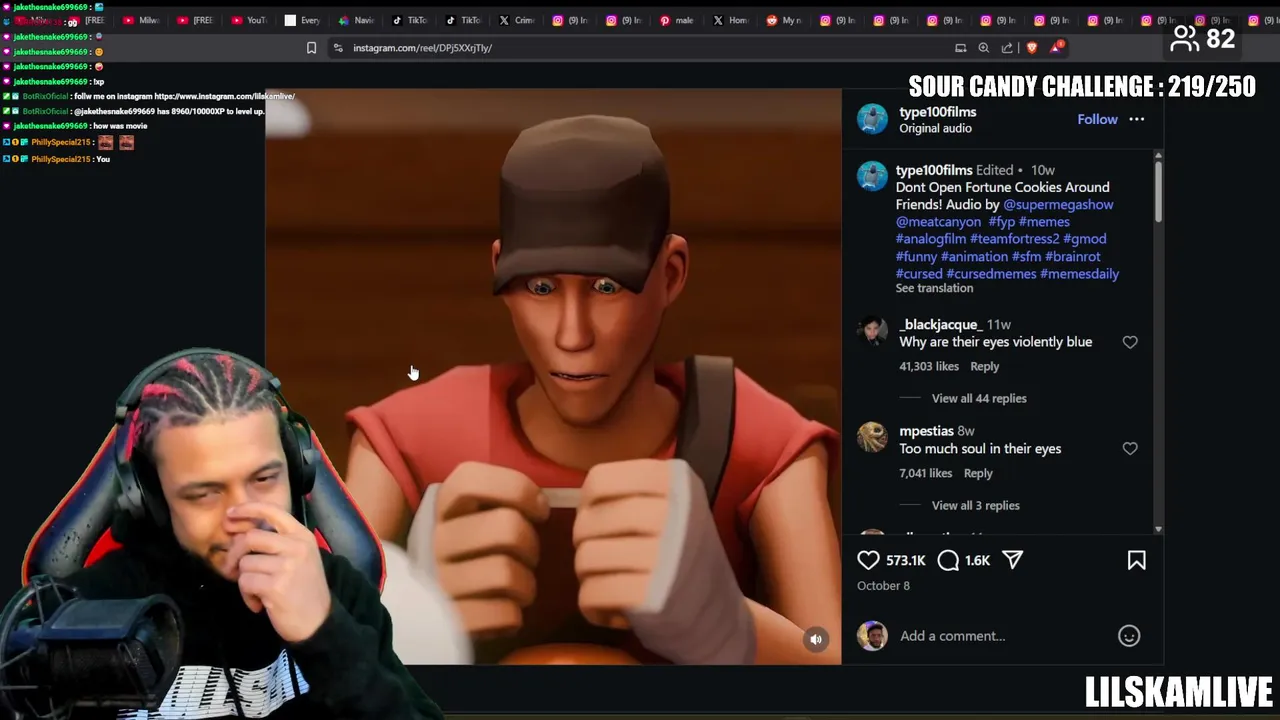Screen dimensions: 1280x720
Task: Open site settings icon beside the URL
Action: click(x=338, y=48)
